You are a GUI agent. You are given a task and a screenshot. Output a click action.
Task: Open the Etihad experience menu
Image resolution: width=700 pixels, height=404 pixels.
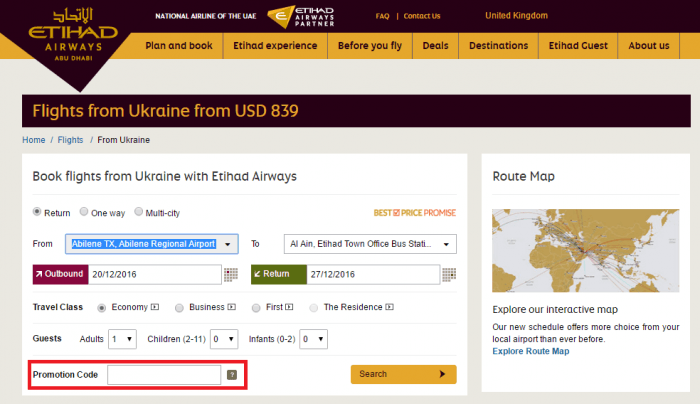point(275,46)
